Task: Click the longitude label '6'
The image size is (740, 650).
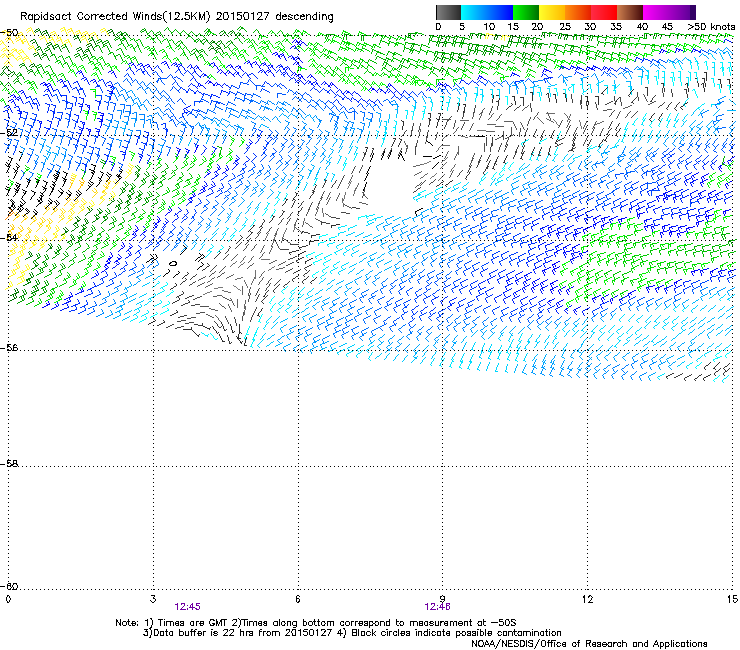Action: (x=298, y=599)
